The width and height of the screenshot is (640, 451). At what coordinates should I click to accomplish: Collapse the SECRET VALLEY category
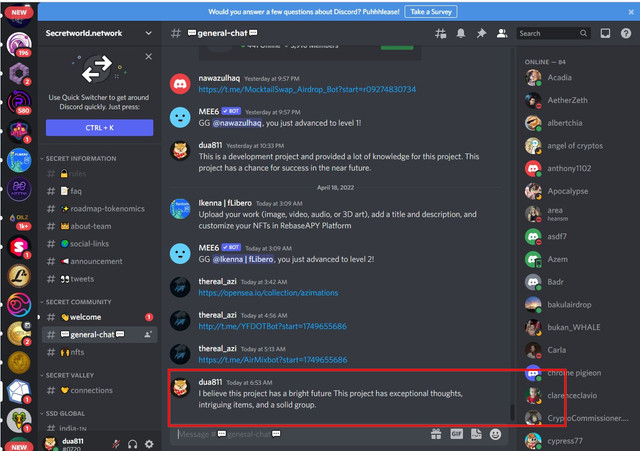[67, 375]
